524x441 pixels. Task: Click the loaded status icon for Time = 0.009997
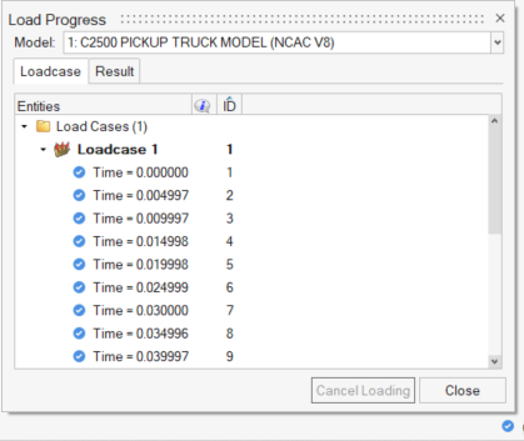79,218
